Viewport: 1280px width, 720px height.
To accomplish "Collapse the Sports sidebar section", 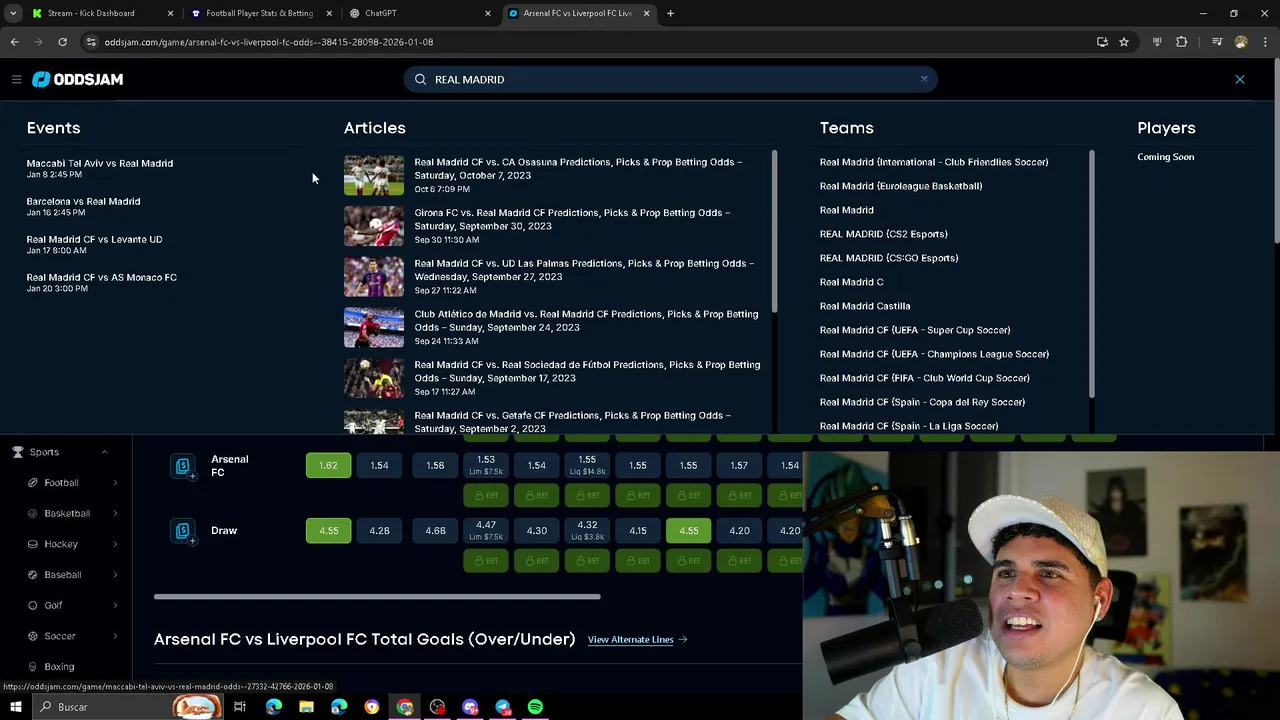I will click(104, 452).
